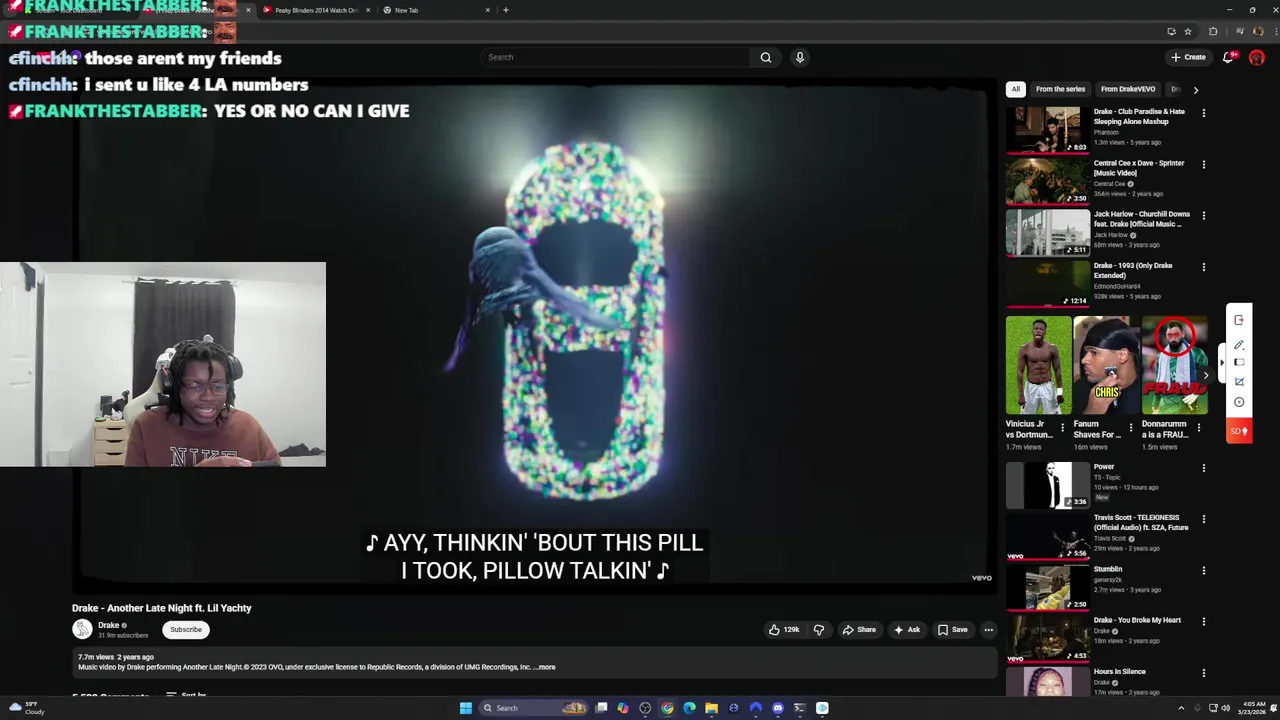The height and width of the screenshot is (720, 1280).
Task: Click the install/cast page icon in address bar
Action: (1171, 31)
